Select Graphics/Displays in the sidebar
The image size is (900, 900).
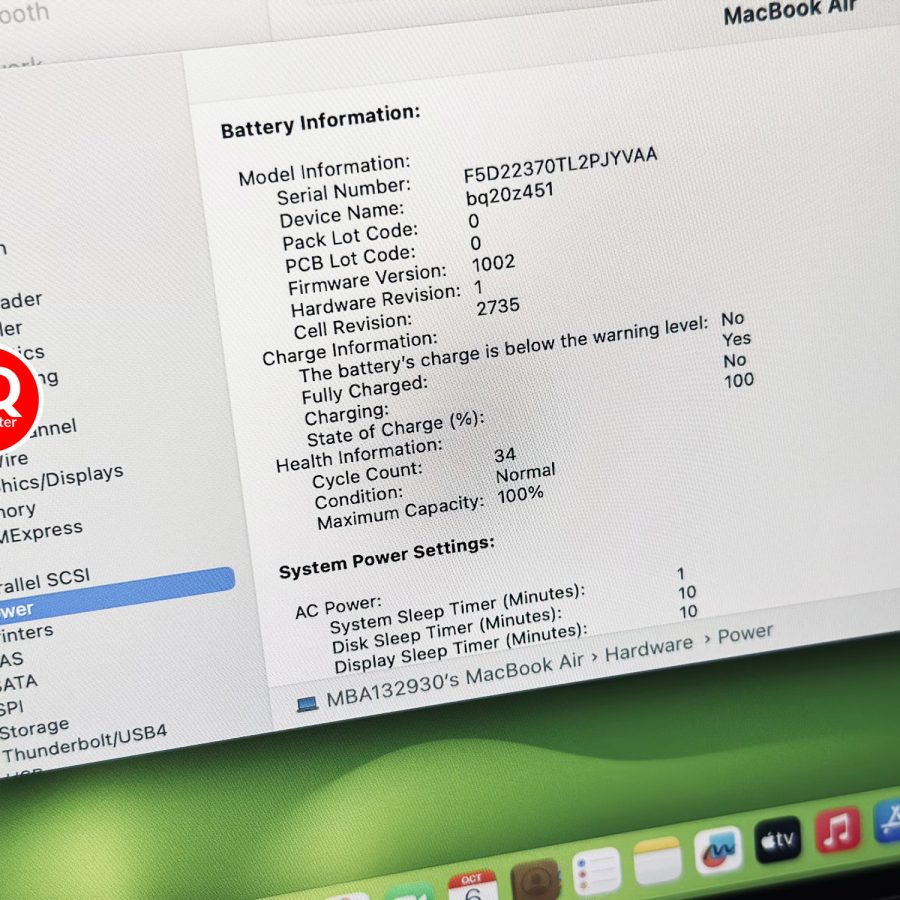pos(61,479)
